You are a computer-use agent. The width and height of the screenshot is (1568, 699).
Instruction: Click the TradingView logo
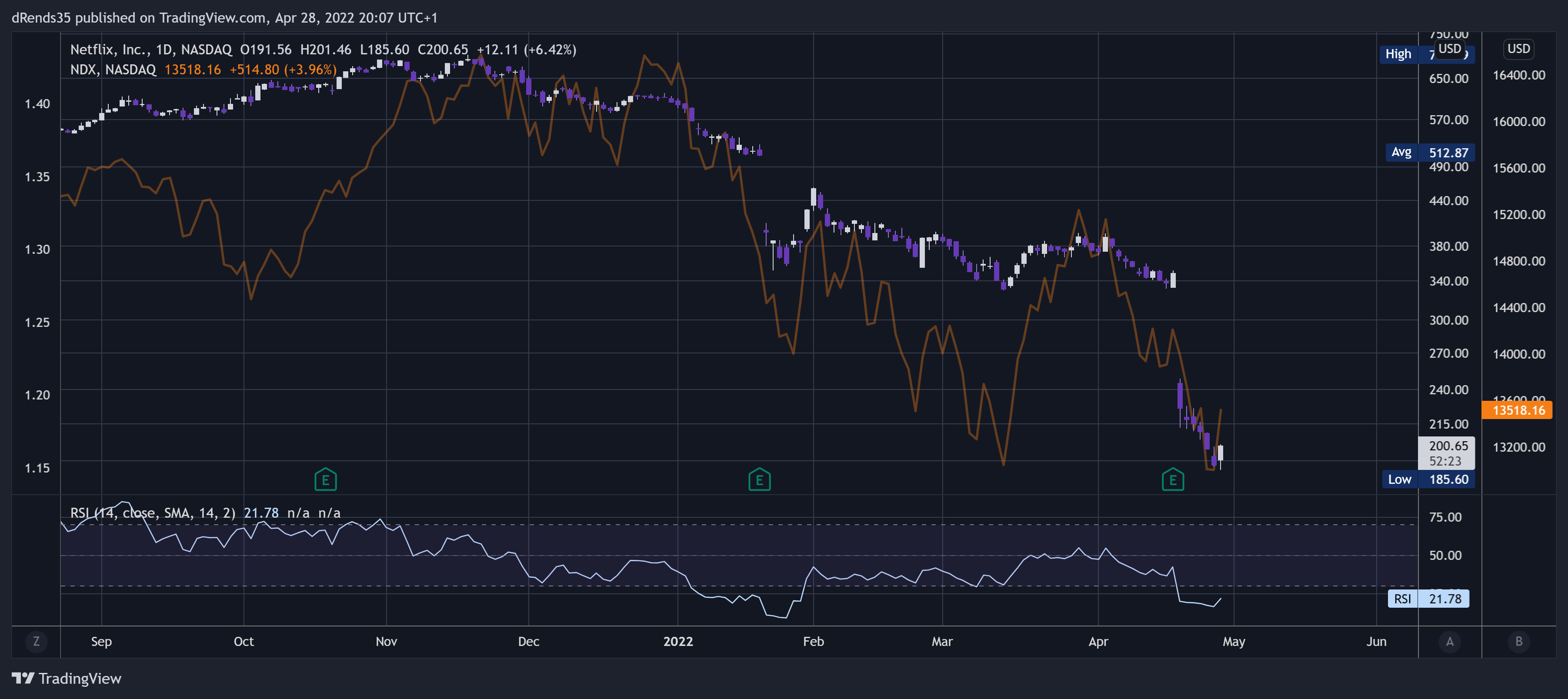pyautogui.click(x=67, y=678)
